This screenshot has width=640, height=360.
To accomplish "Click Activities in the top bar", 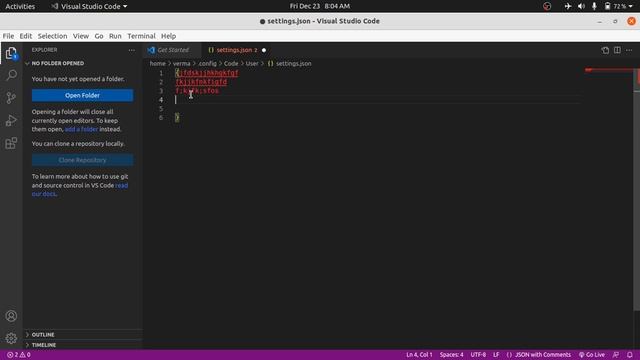I will click(20, 6).
